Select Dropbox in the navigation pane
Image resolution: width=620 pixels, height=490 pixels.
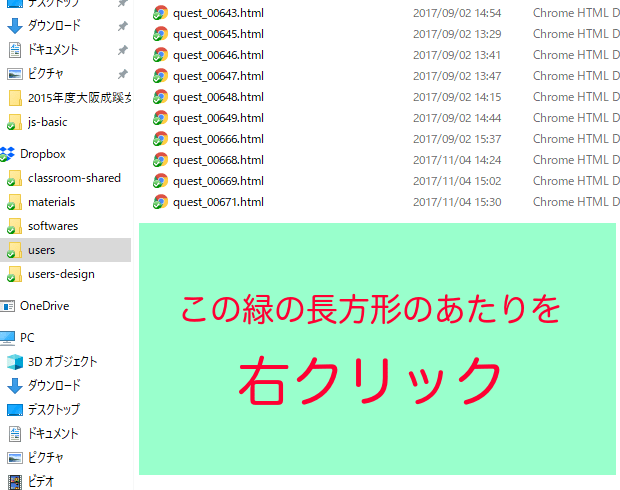pyautogui.click(x=43, y=154)
